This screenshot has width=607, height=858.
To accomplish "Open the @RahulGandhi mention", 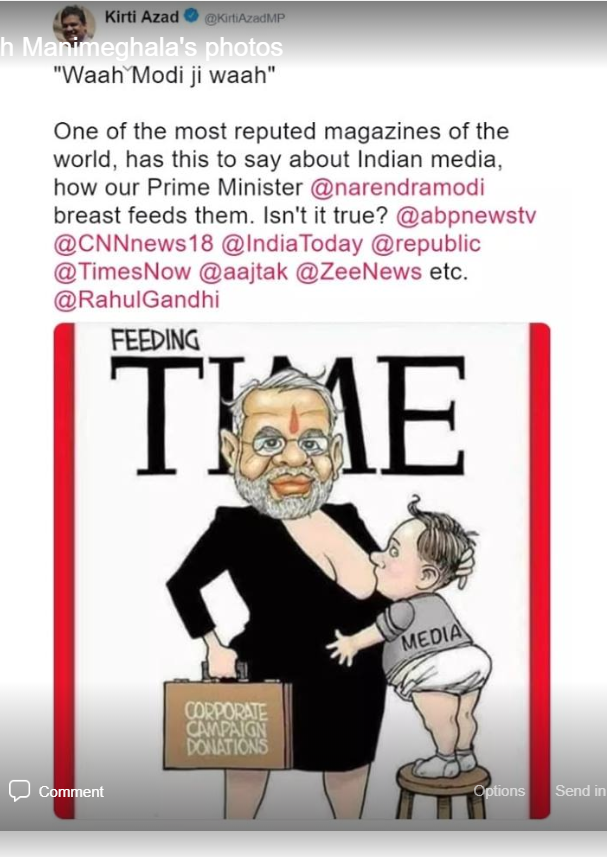I will click(136, 300).
